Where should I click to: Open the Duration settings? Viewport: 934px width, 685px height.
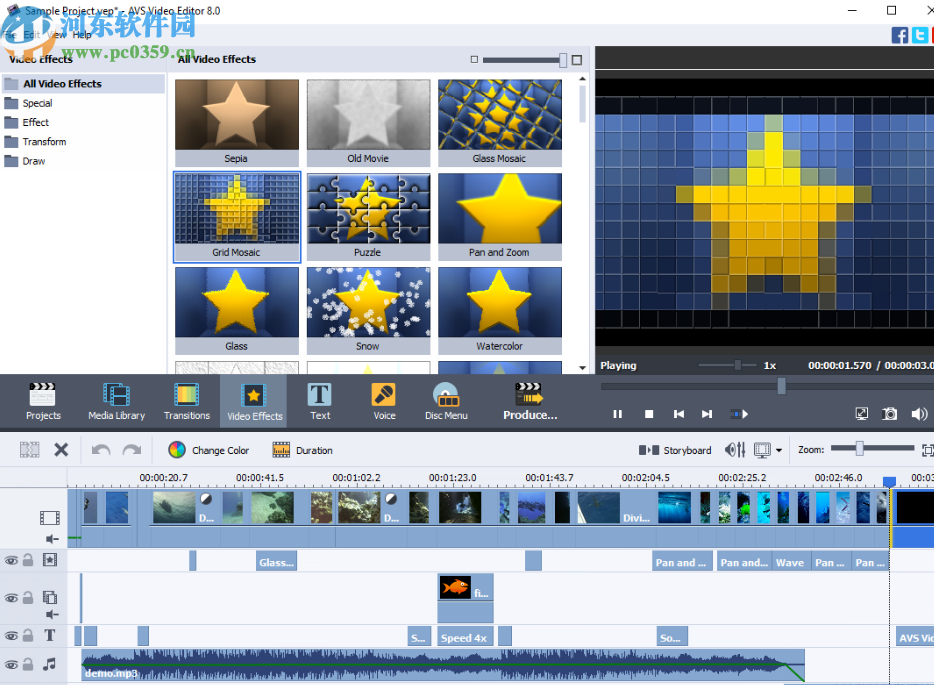pos(302,450)
